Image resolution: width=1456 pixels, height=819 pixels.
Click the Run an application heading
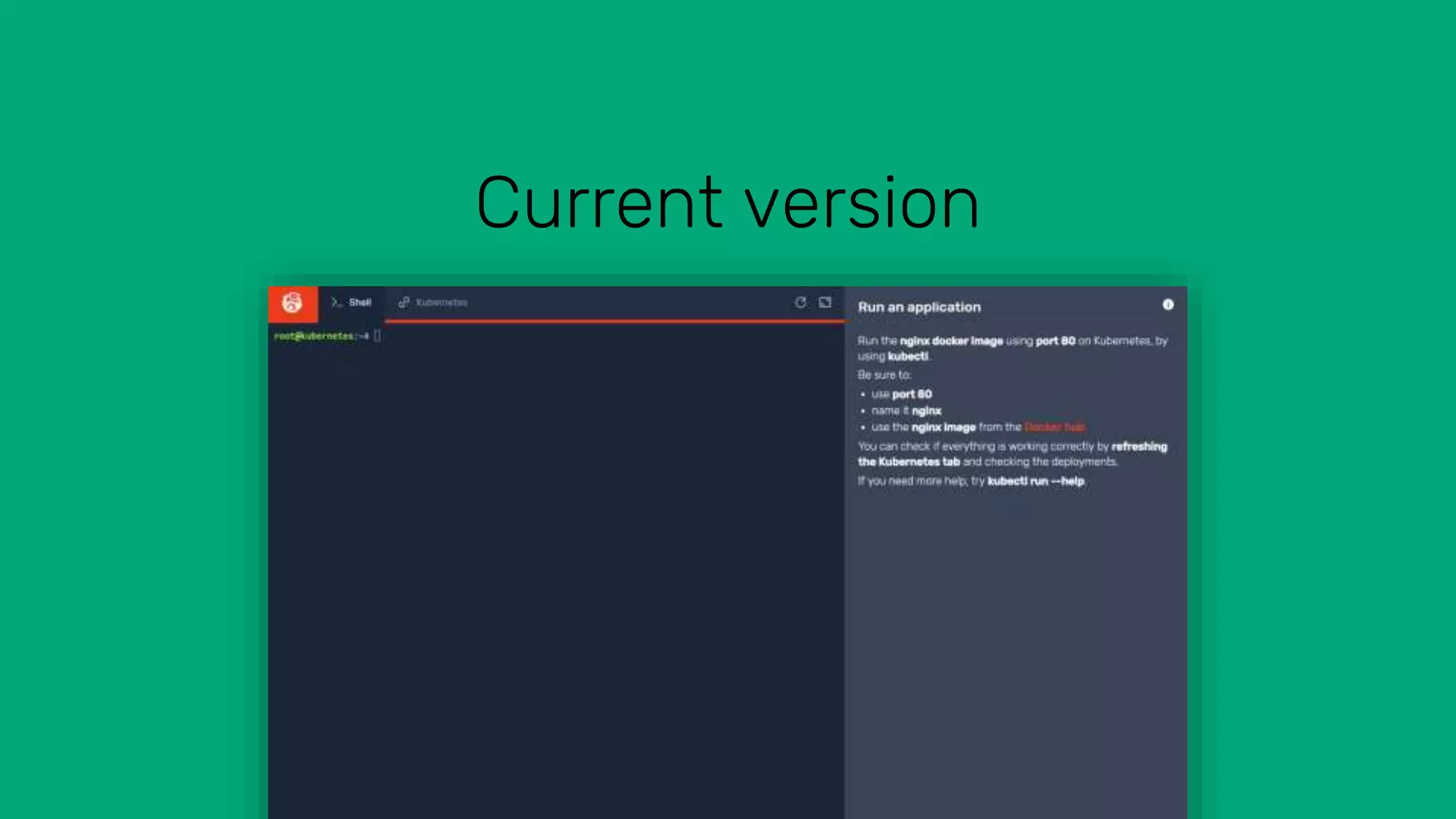919,307
